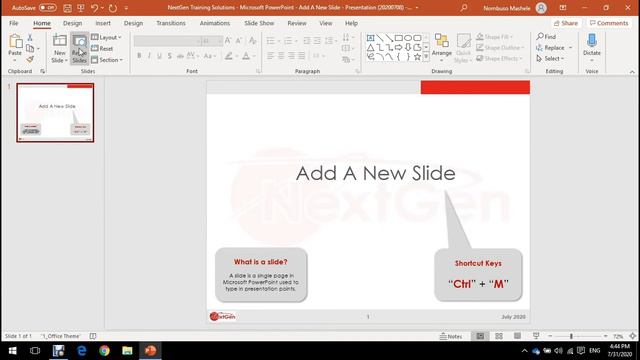Click the Undo arrow icon
Image resolution: width=640 pixels, height=360 pixels.
pyautogui.click(x=94, y=8)
